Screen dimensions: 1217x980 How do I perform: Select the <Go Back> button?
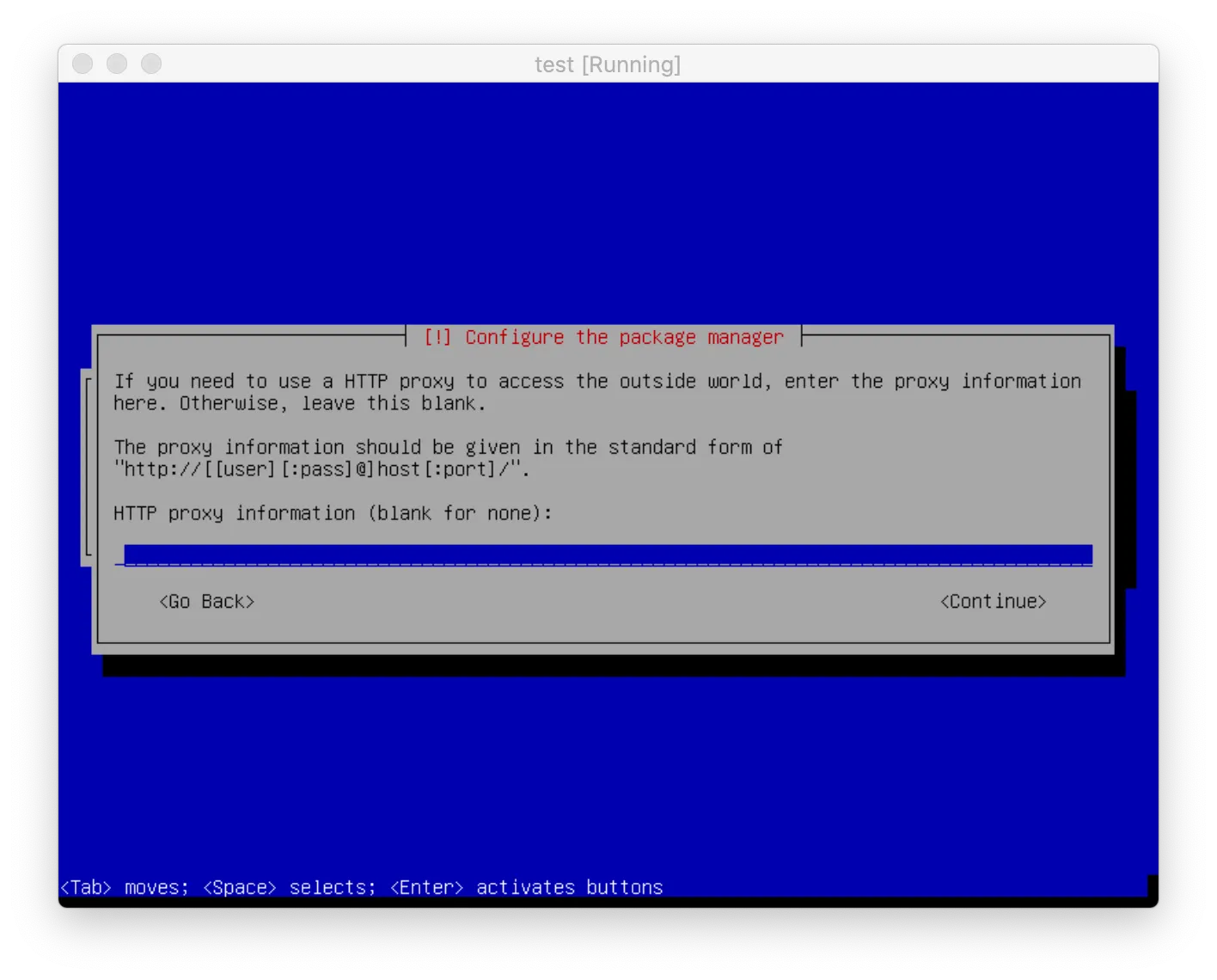click(207, 602)
